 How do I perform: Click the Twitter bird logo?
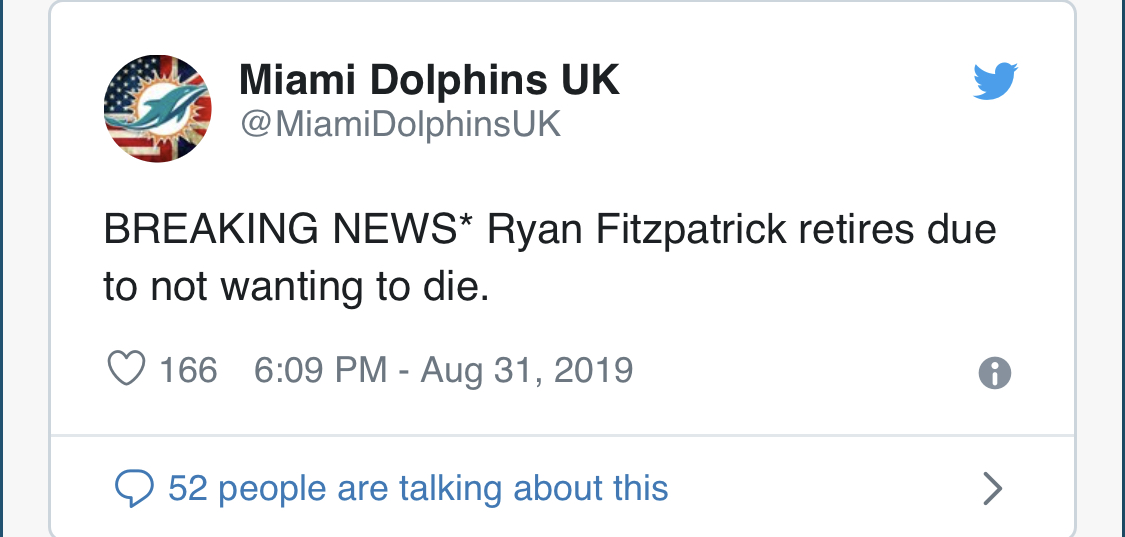995,82
